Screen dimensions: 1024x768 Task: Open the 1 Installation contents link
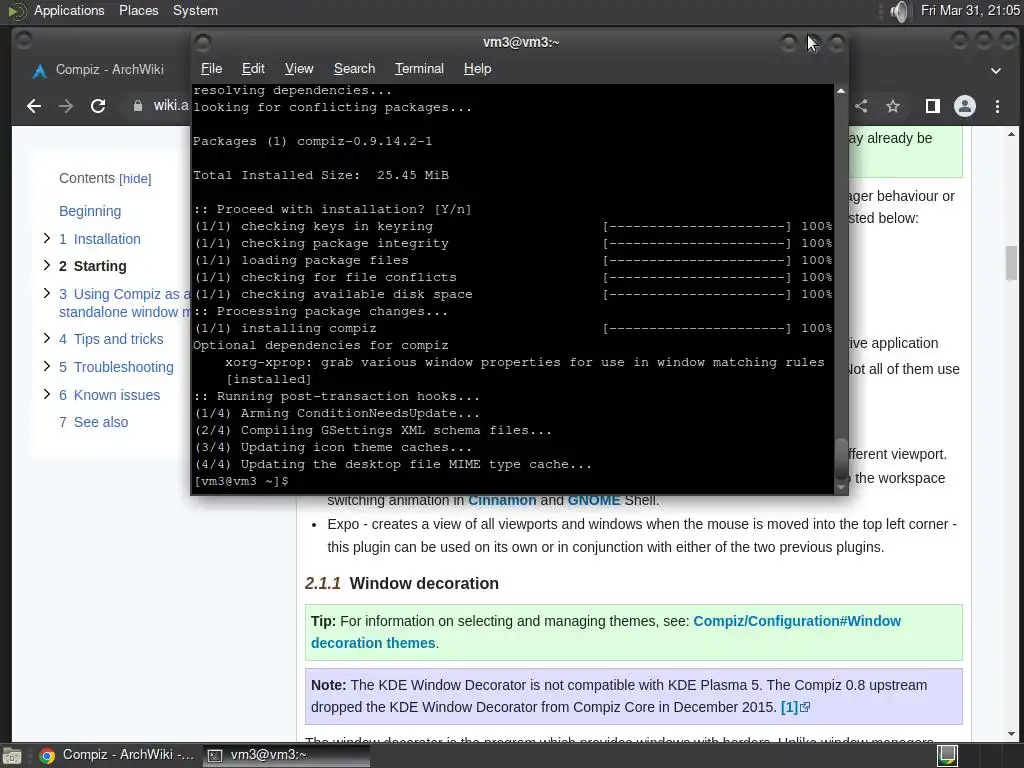pos(100,239)
